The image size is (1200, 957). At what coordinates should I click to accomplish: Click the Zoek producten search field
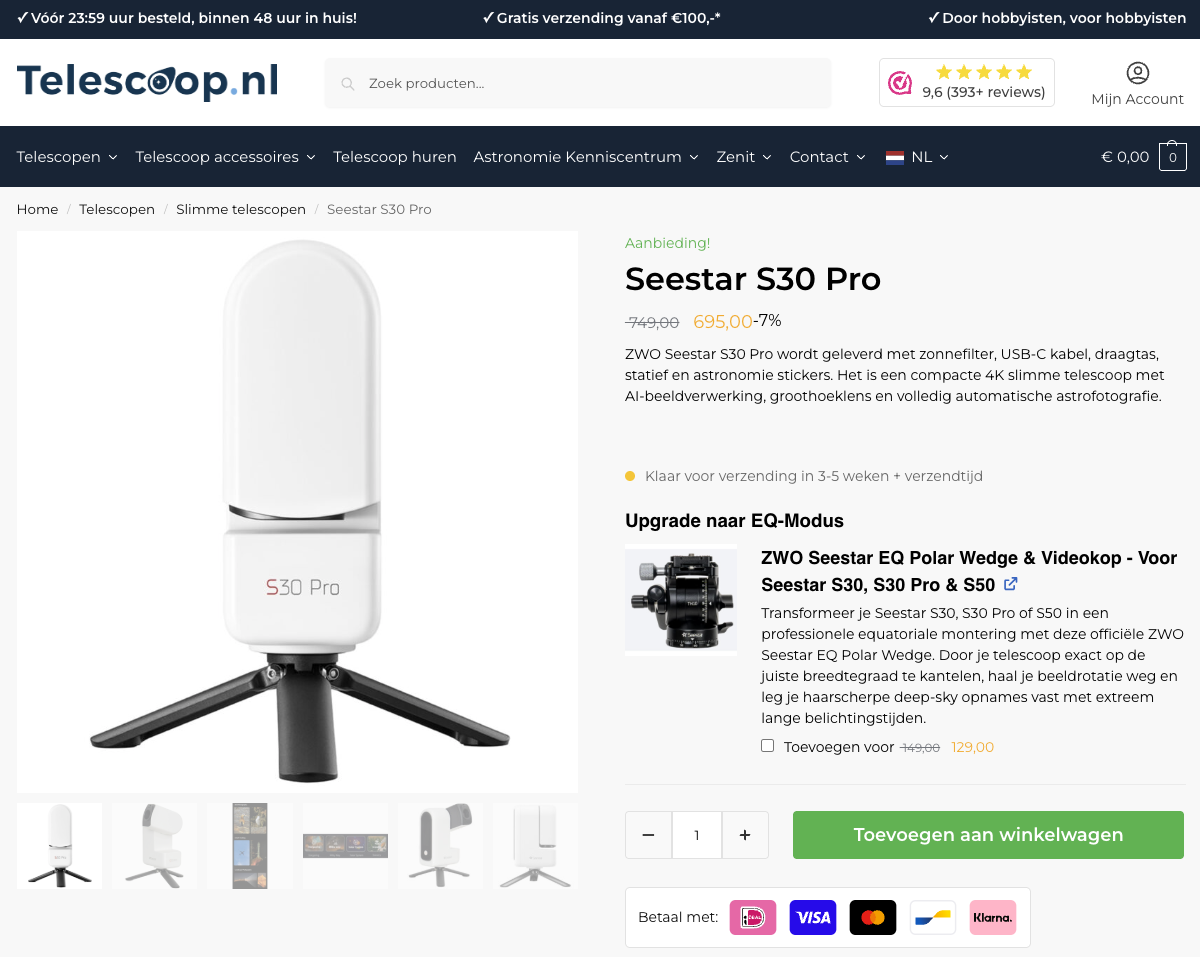pyautogui.click(x=578, y=84)
